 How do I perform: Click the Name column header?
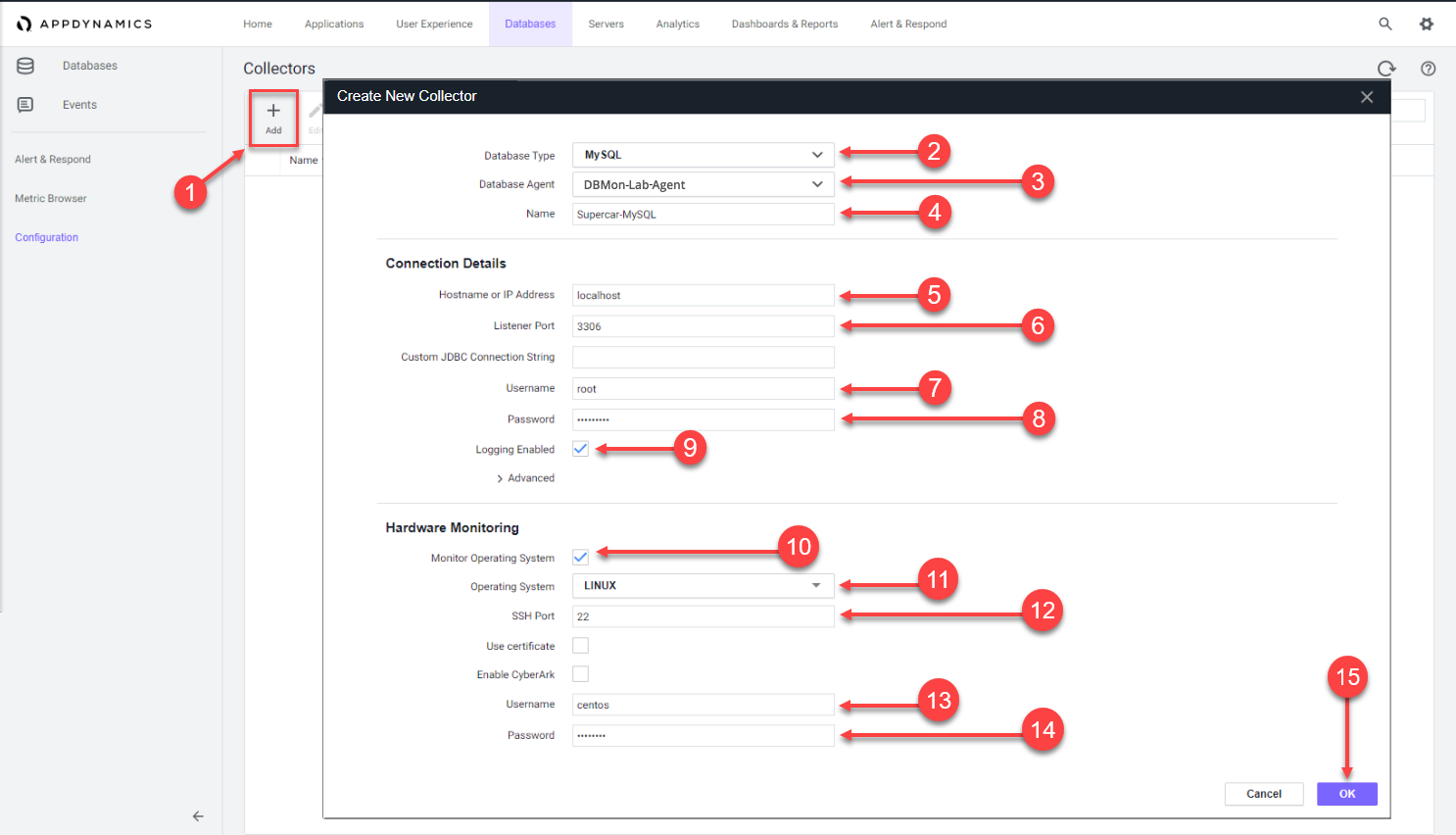(304, 160)
